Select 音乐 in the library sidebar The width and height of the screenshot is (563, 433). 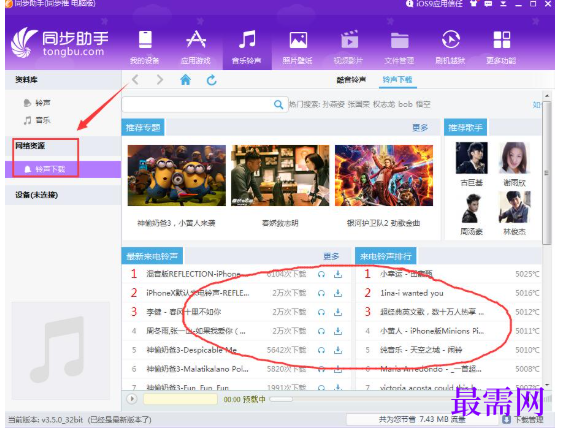[37, 121]
